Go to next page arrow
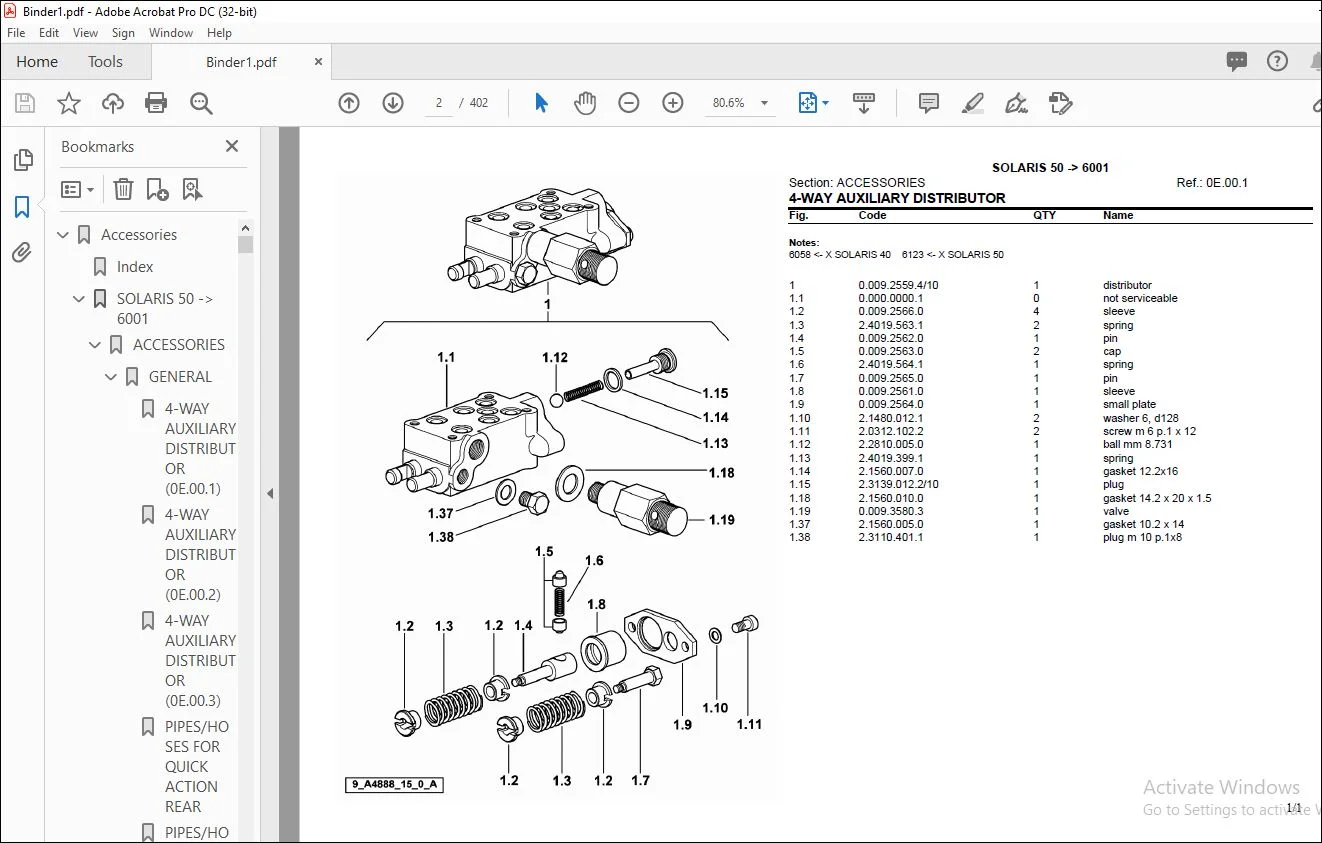This screenshot has height=843, width=1322. point(393,103)
